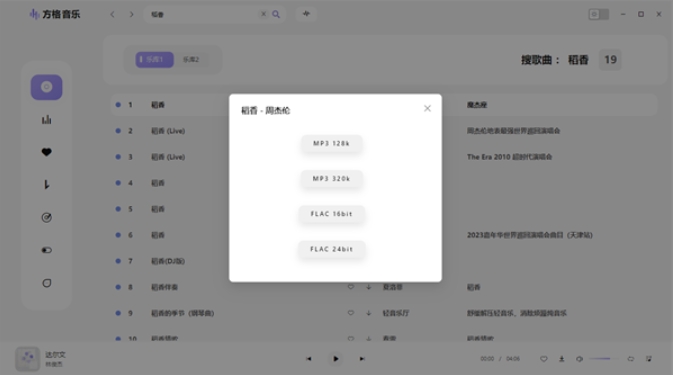Click the L-shaped sidebar icon below the heart
Screen dimensions: 673x375
pyautogui.click(x=46, y=184)
